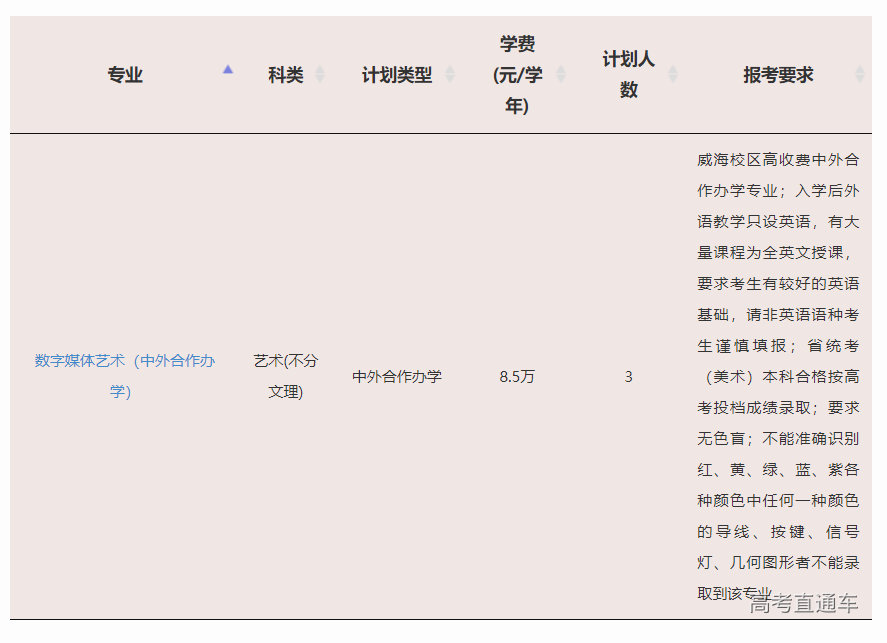Click the sort arrows beside 计划人数
This screenshot has height=643, width=887.
(673, 75)
